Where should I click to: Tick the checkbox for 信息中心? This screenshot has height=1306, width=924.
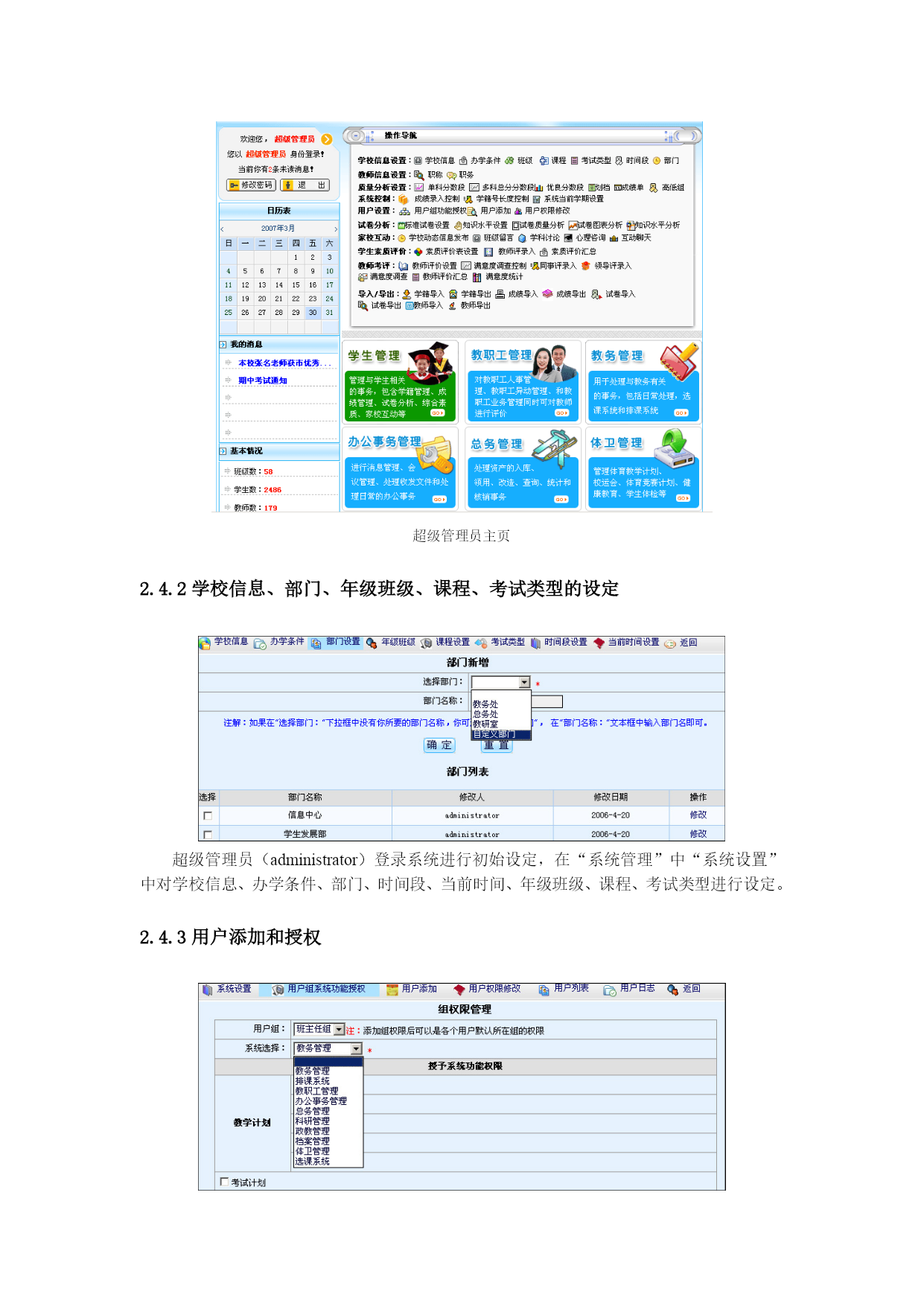(208, 816)
